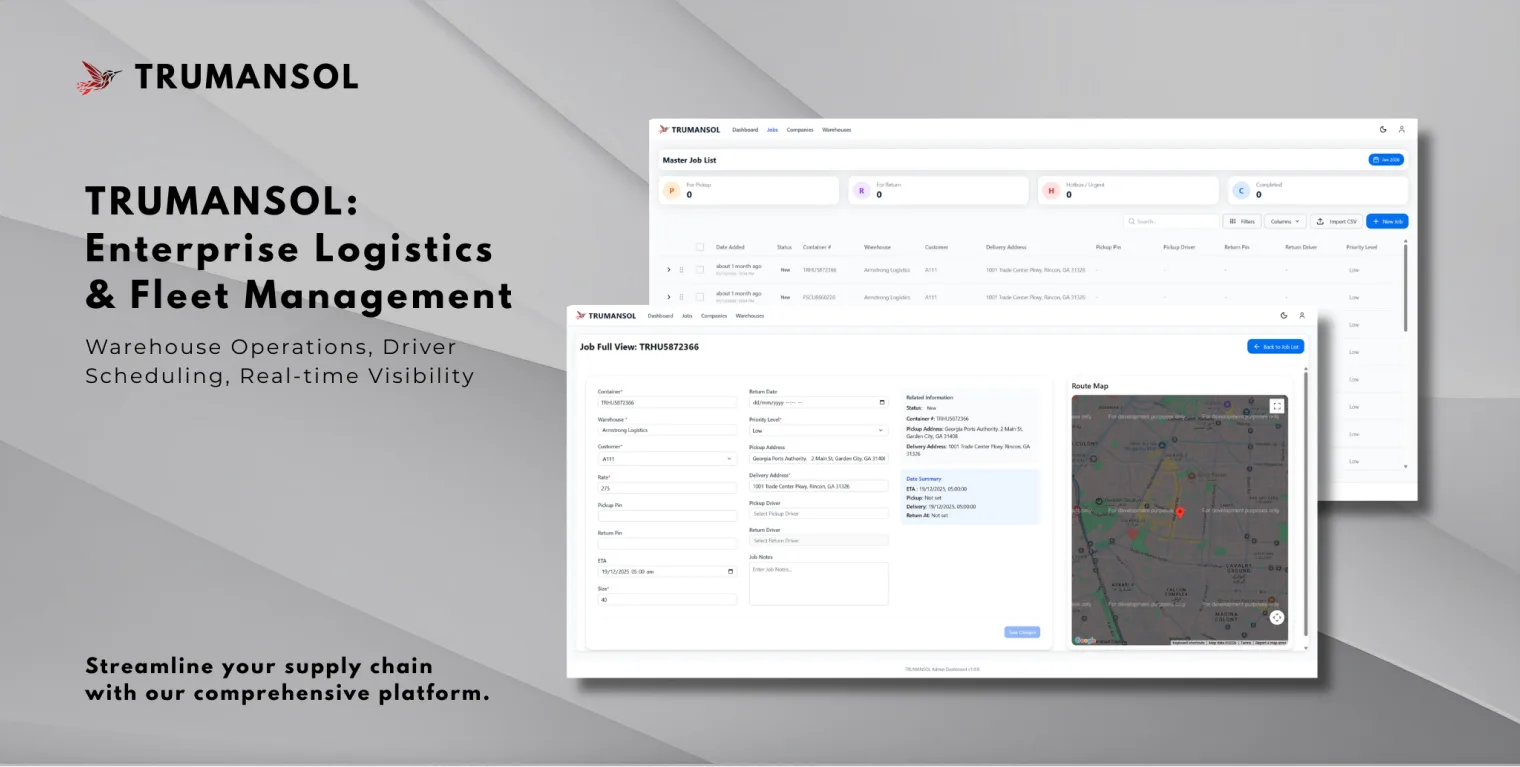Open the Select Return Driver dropdown
The height and width of the screenshot is (767, 1520).
(x=818, y=540)
